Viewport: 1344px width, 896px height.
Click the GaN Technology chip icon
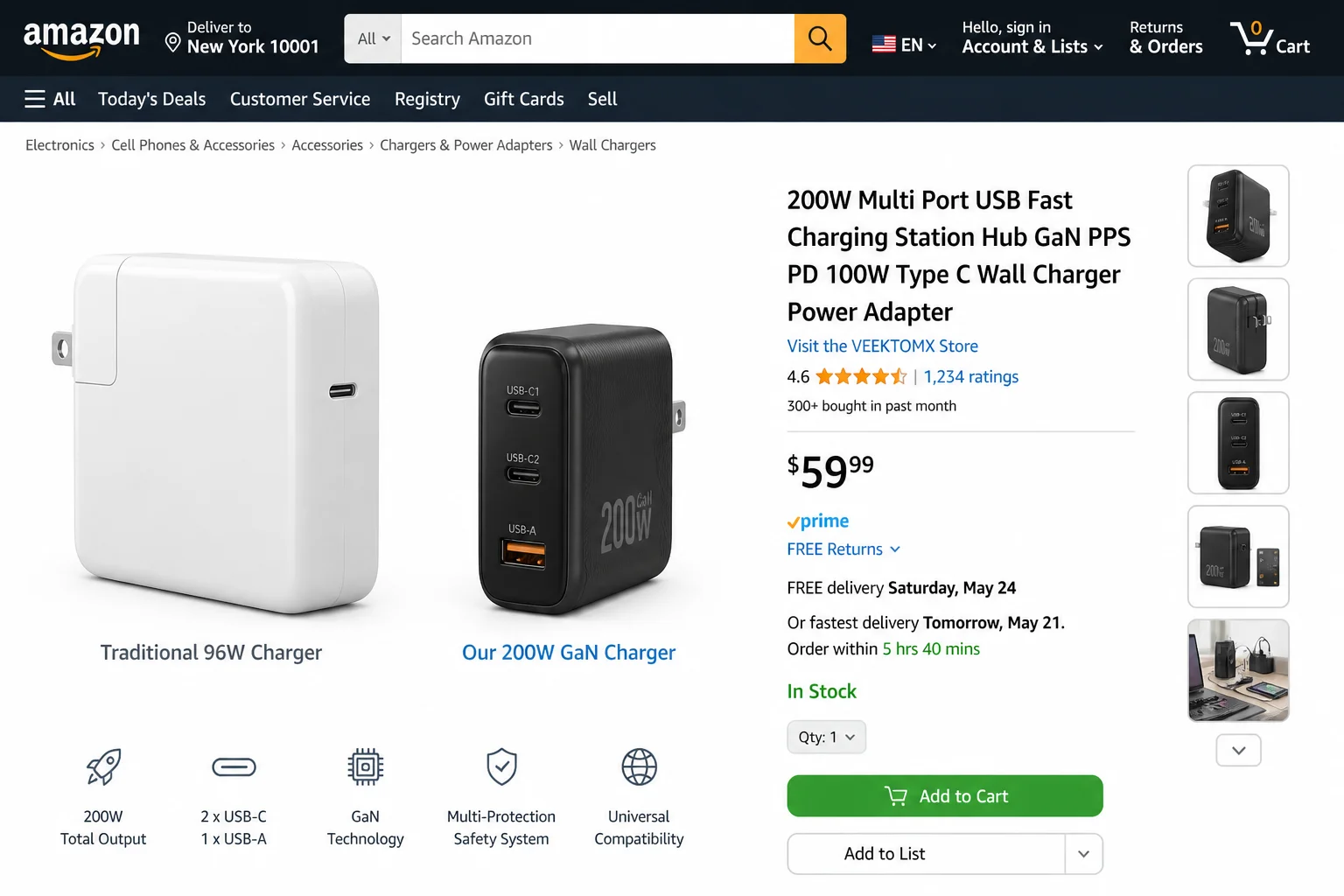point(366,767)
